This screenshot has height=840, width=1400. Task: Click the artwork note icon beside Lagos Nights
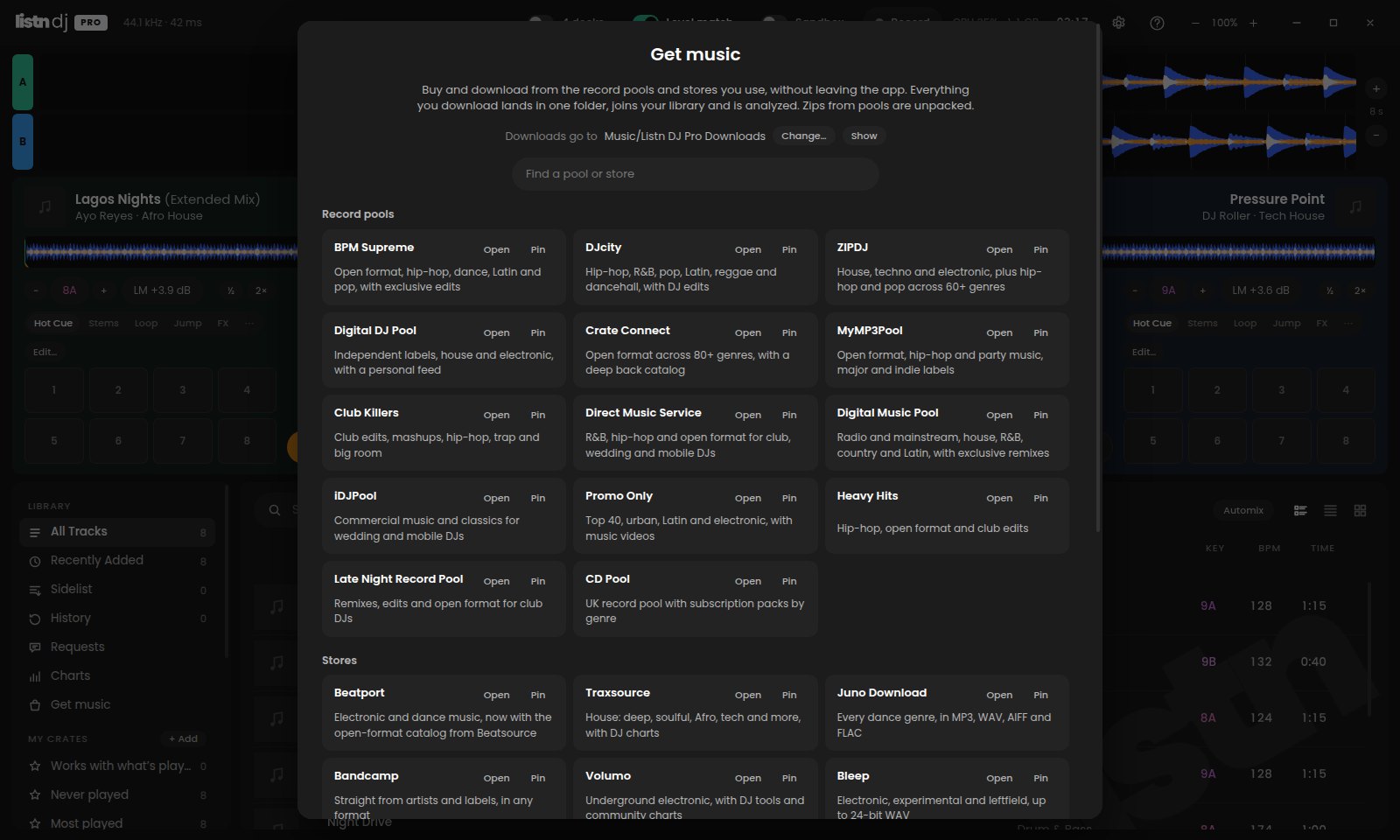coord(45,206)
